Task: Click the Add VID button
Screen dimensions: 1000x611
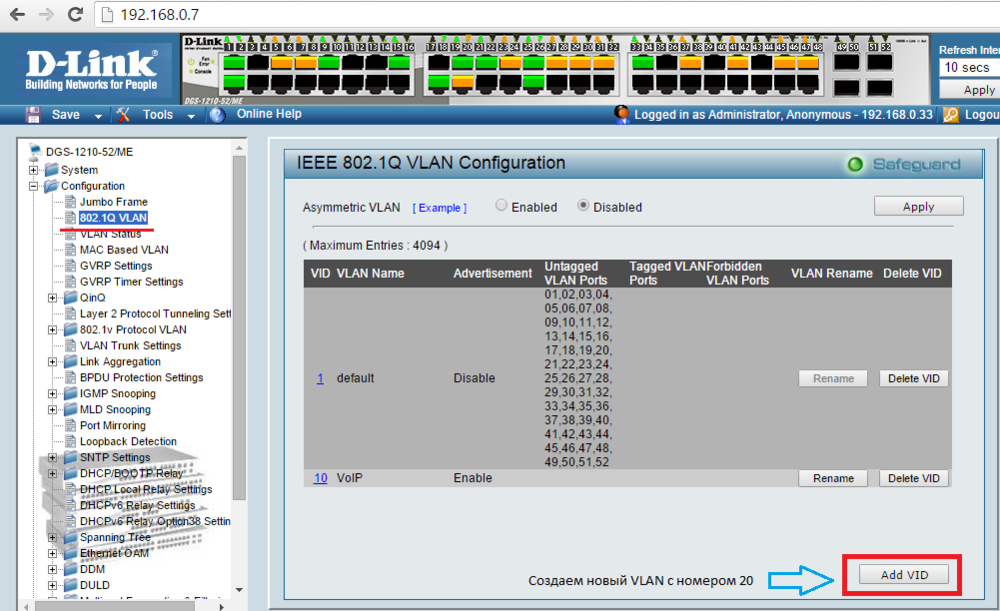Action: click(x=904, y=575)
